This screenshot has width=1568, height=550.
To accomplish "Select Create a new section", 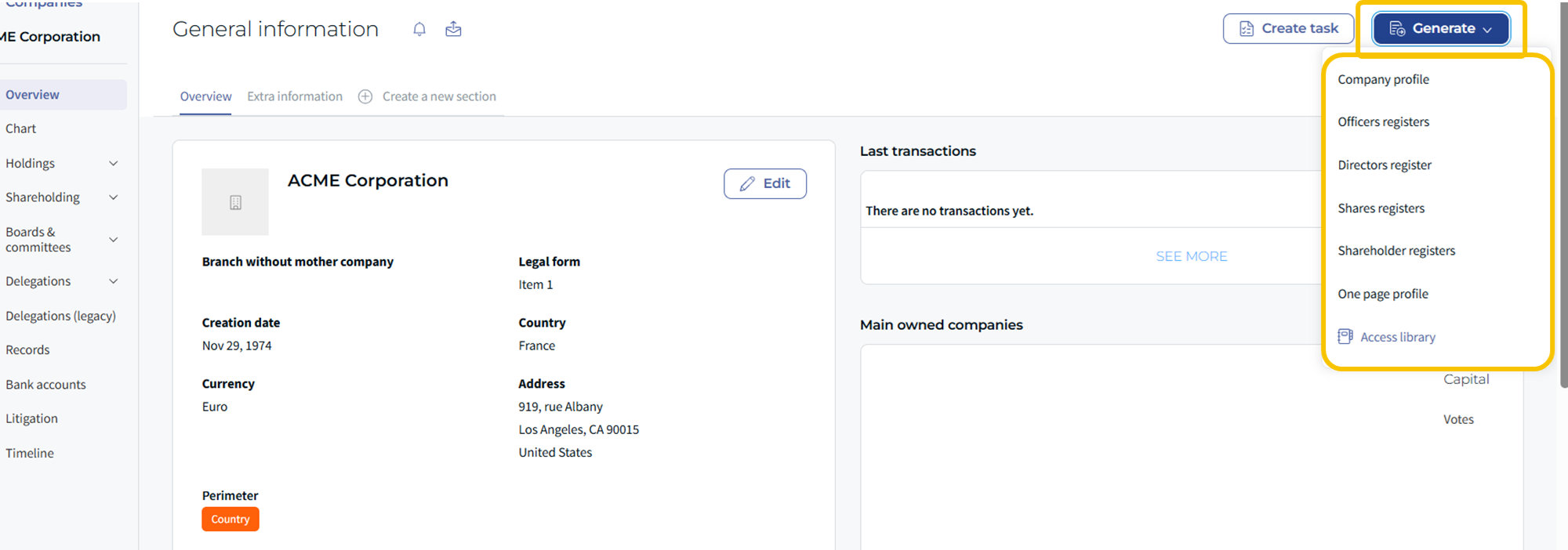I will point(439,96).
